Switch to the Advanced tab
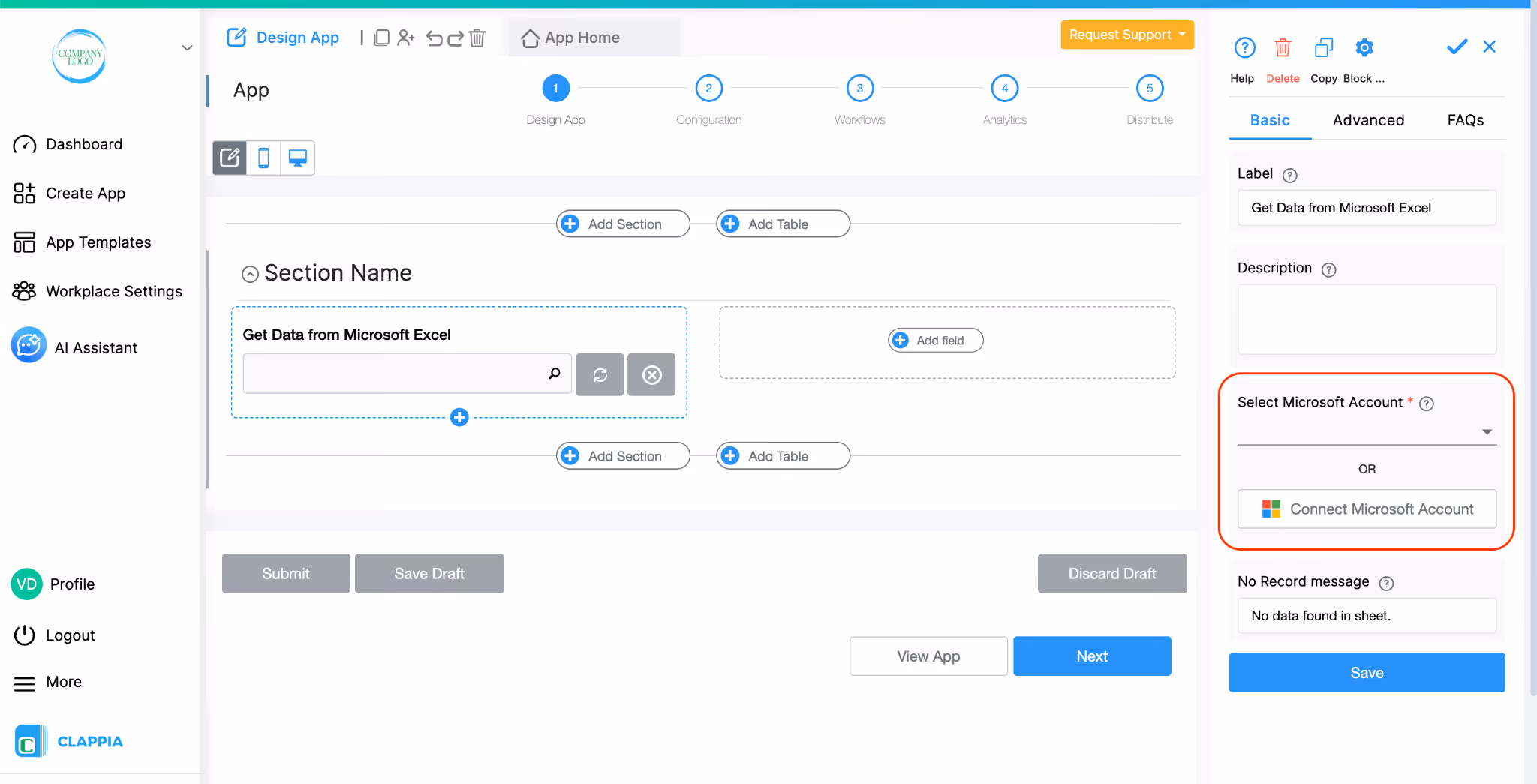The width and height of the screenshot is (1537, 784). pos(1368,120)
